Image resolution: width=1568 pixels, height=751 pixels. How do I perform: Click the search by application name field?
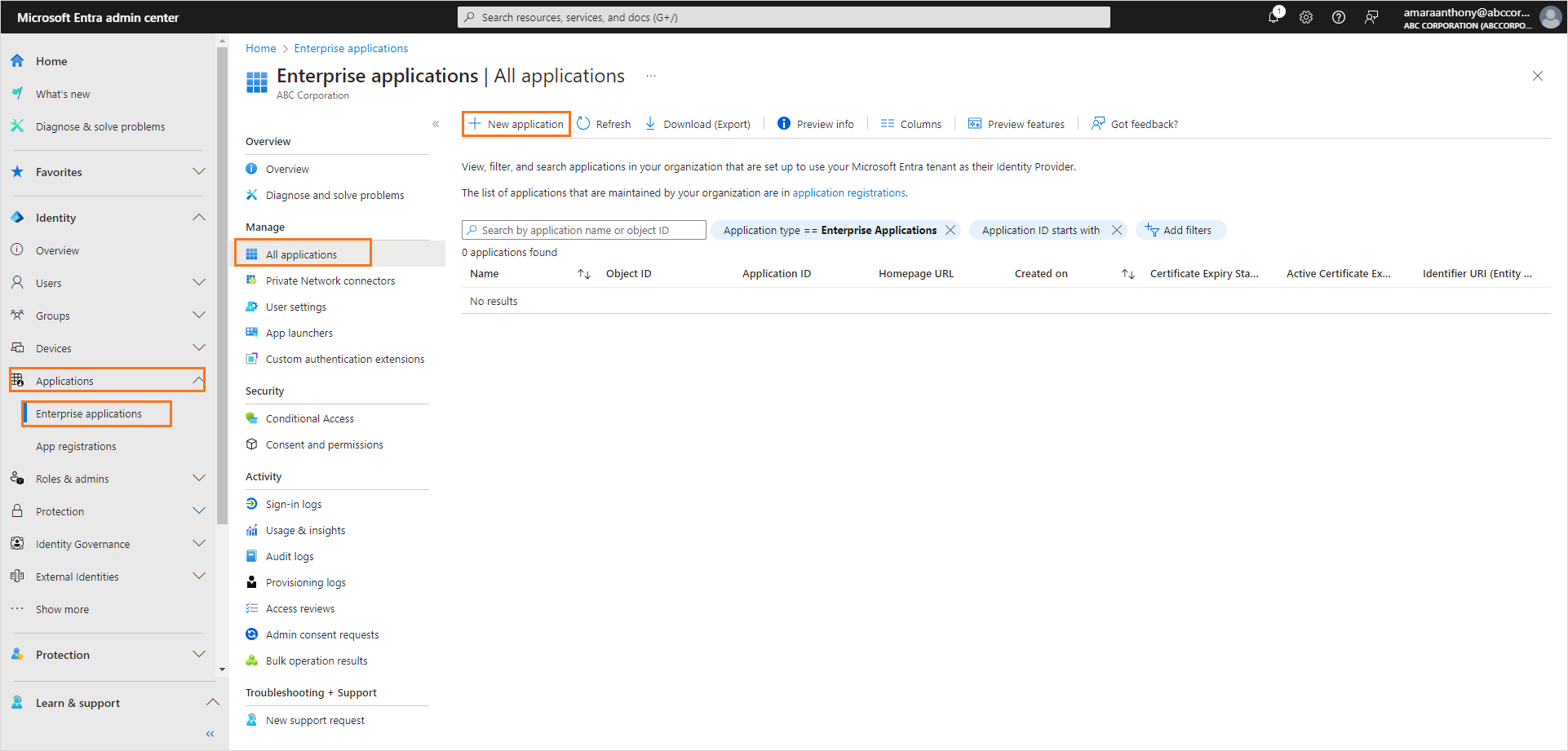click(584, 230)
